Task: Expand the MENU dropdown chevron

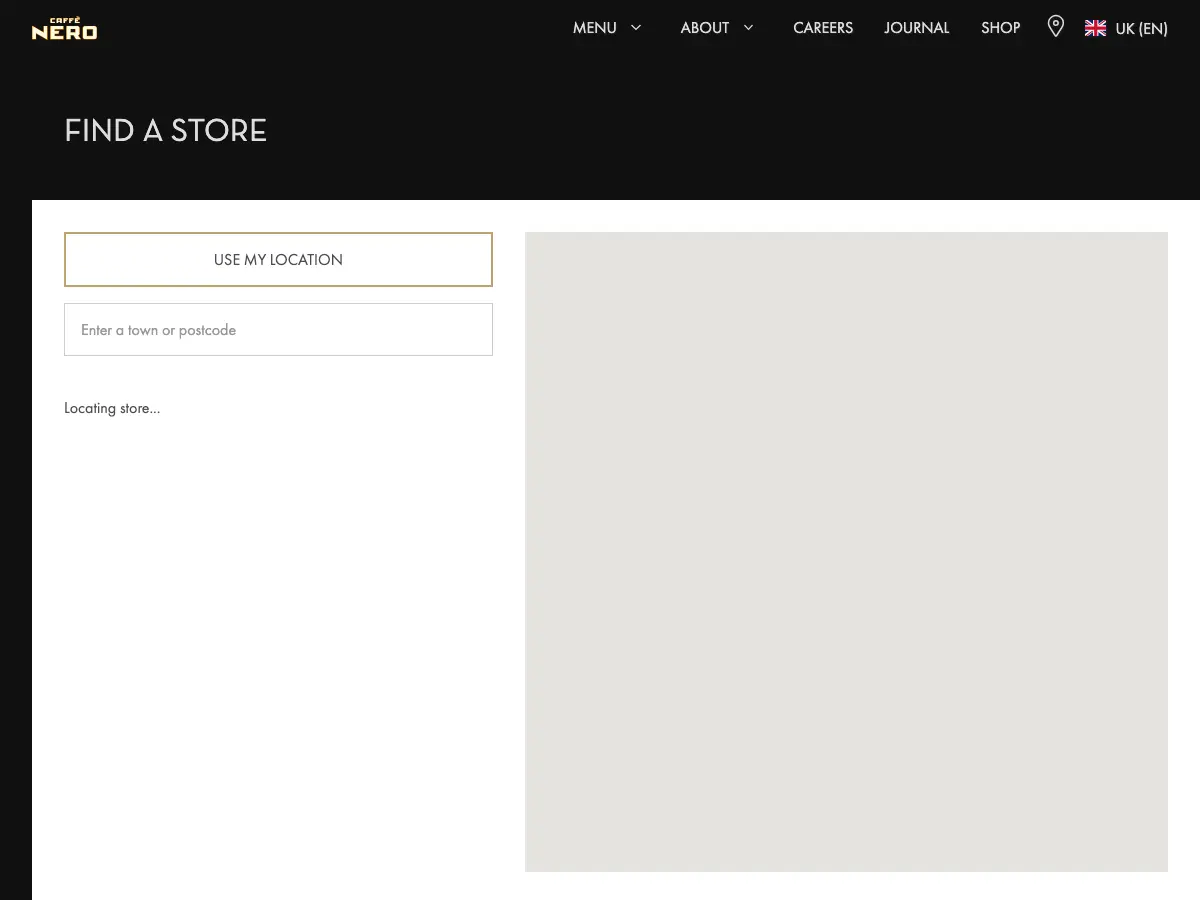Action: (636, 28)
